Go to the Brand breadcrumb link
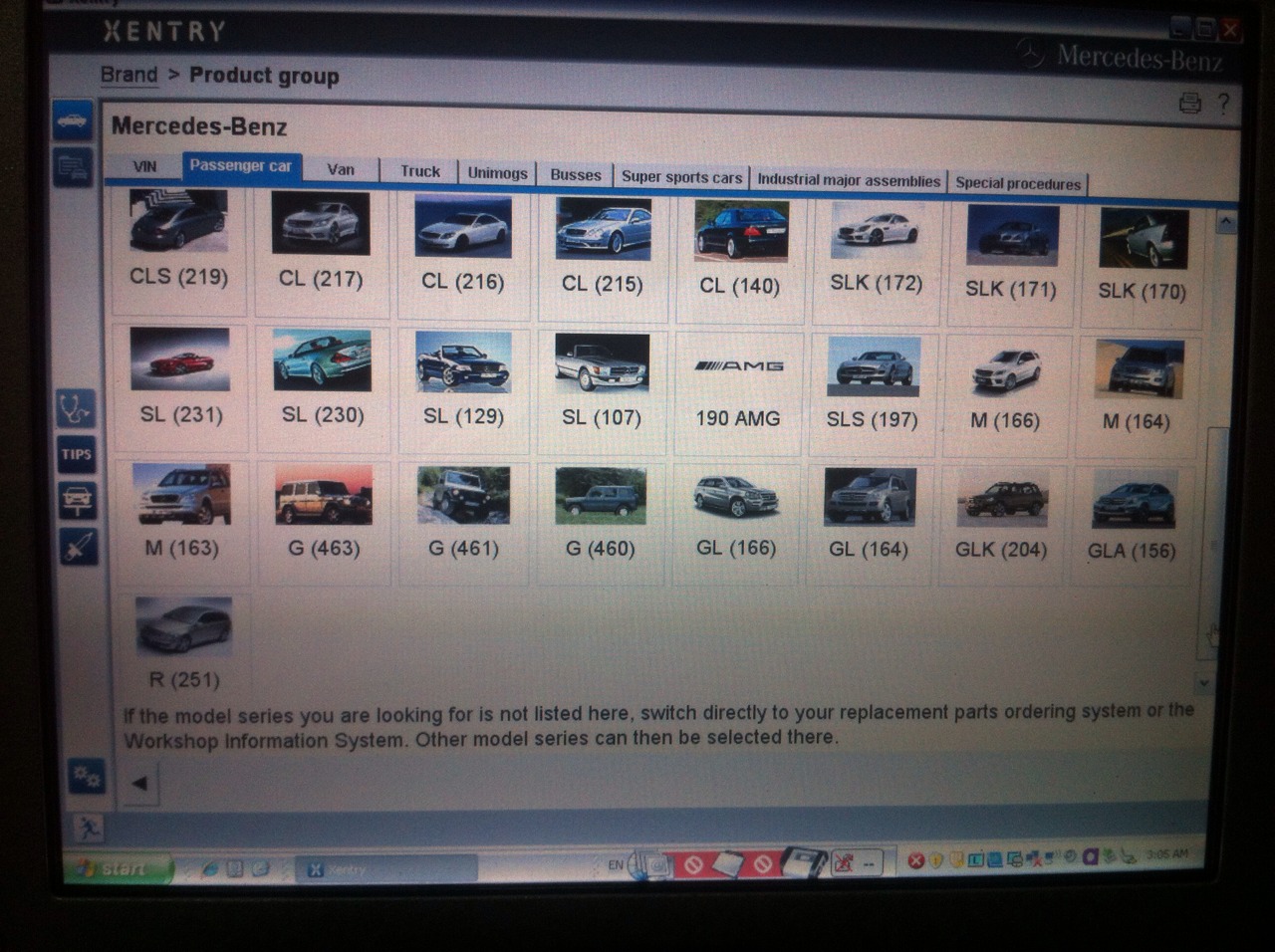Image resolution: width=1275 pixels, height=952 pixels. coord(128,75)
